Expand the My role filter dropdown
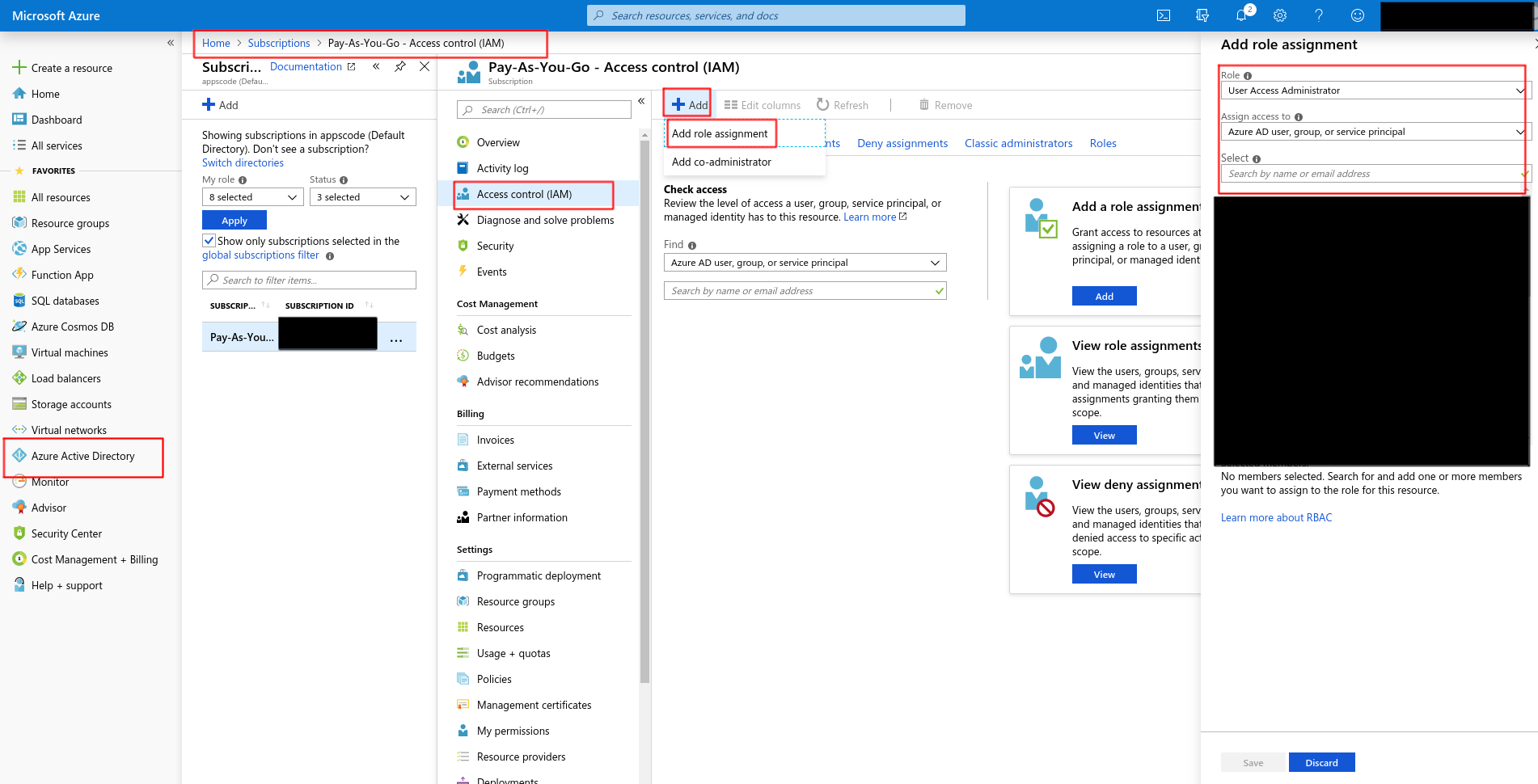This screenshot has width=1538, height=784. click(252, 197)
